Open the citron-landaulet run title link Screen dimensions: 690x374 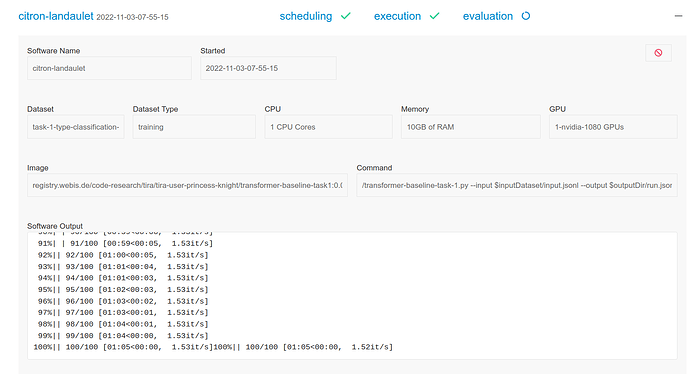click(x=56, y=16)
